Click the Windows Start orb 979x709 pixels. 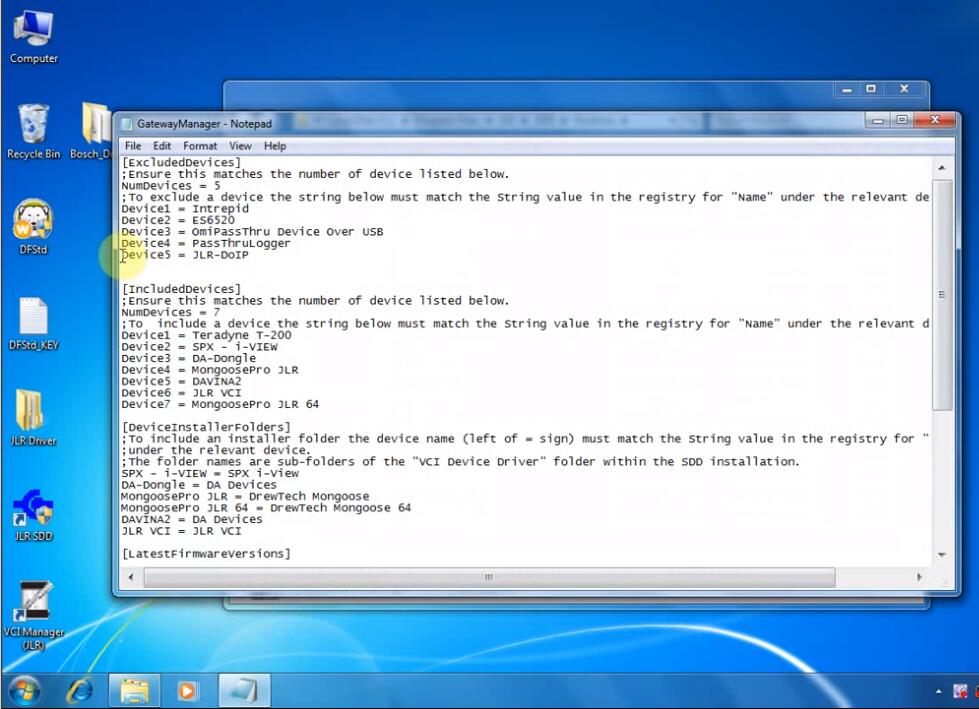pyautogui.click(x=24, y=691)
